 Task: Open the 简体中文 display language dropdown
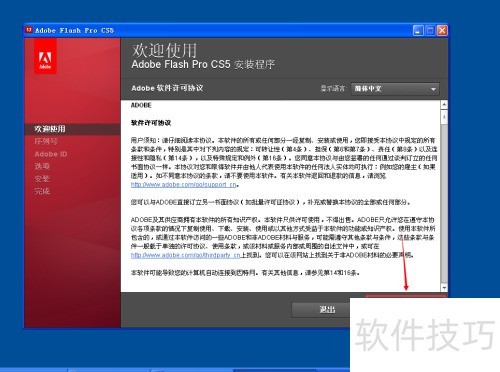[x=395, y=89]
